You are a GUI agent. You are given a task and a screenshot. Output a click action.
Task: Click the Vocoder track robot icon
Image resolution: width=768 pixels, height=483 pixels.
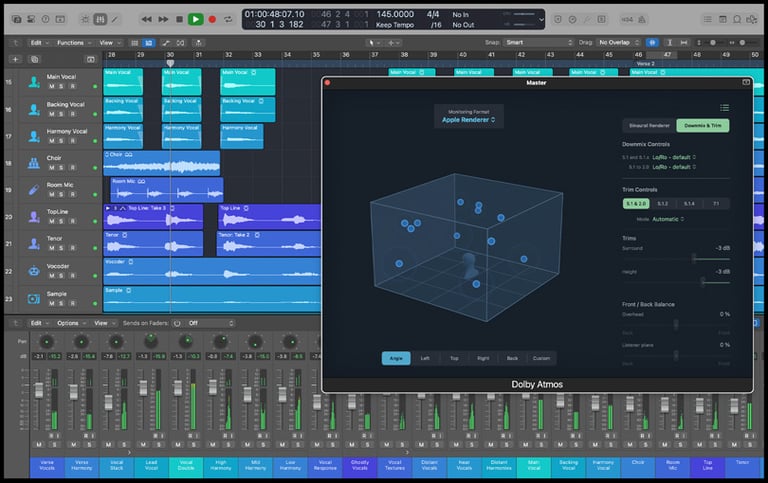[x=33, y=271]
